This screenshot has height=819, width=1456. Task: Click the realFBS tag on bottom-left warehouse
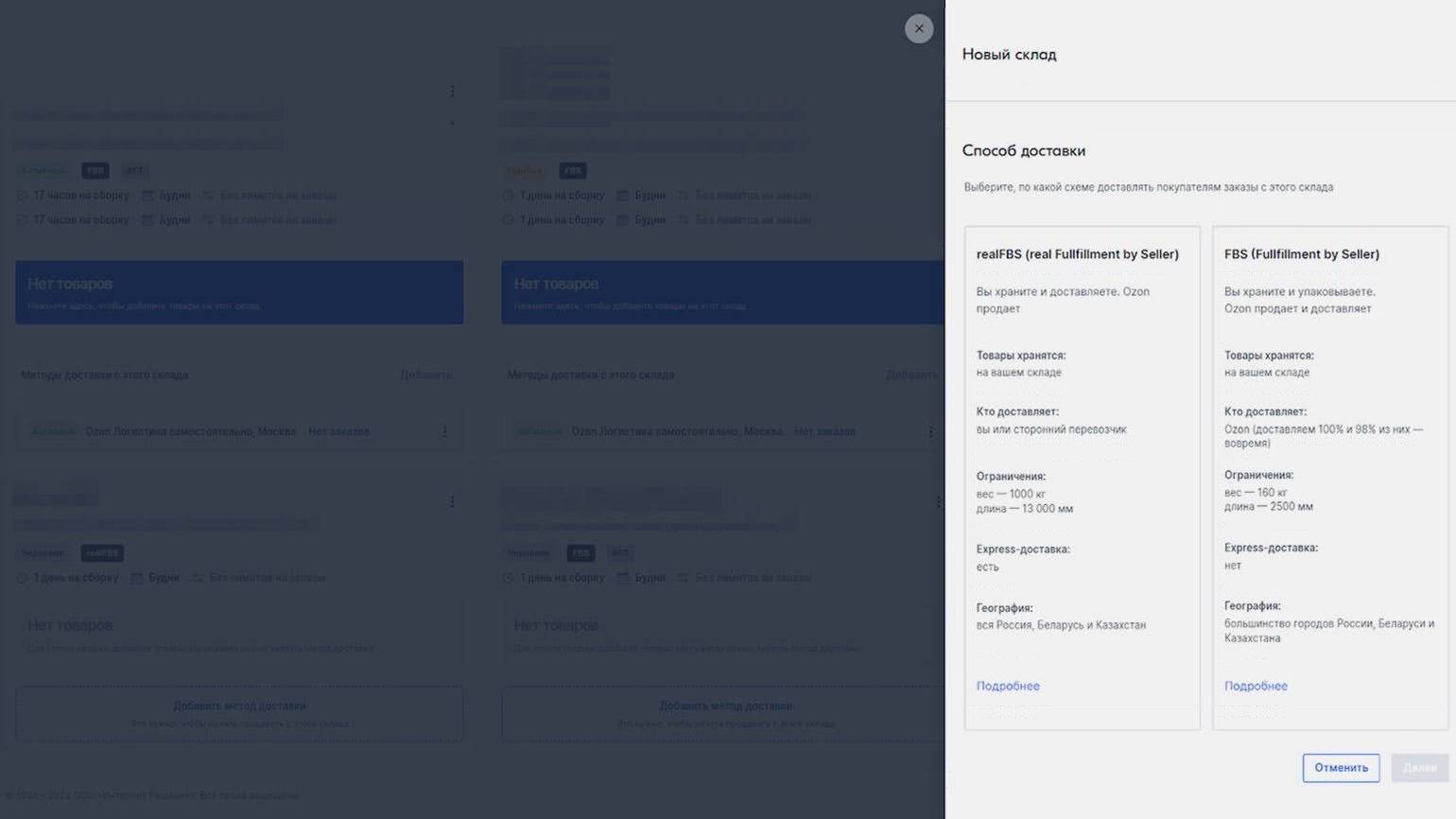(x=102, y=553)
